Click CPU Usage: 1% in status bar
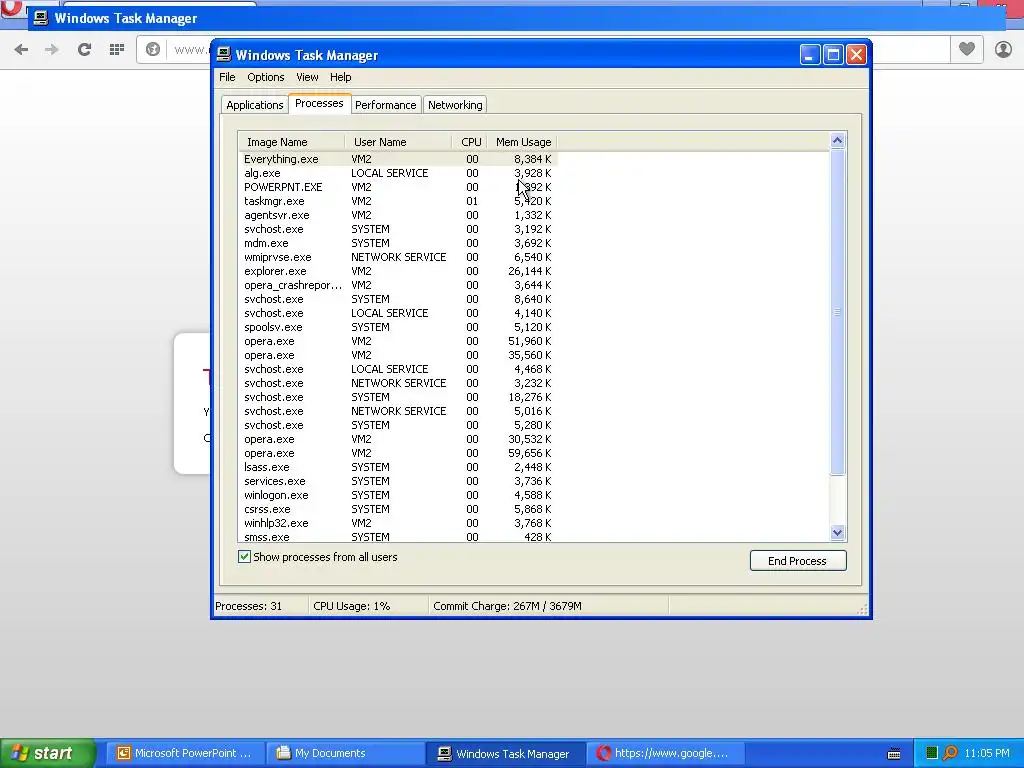Image resolution: width=1024 pixels, height=768 pixels. (351, 606)
